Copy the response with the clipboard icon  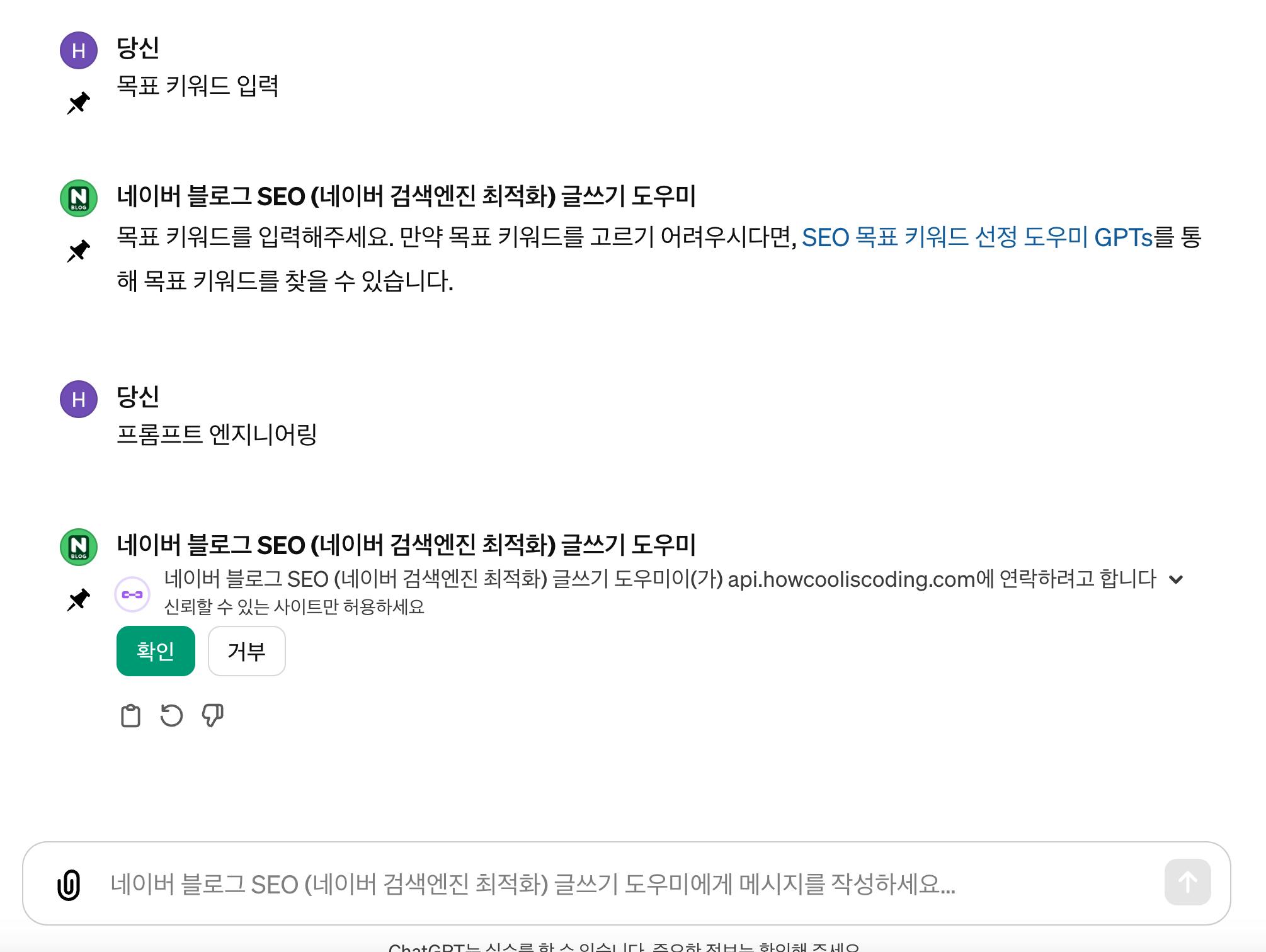point(130,716)
